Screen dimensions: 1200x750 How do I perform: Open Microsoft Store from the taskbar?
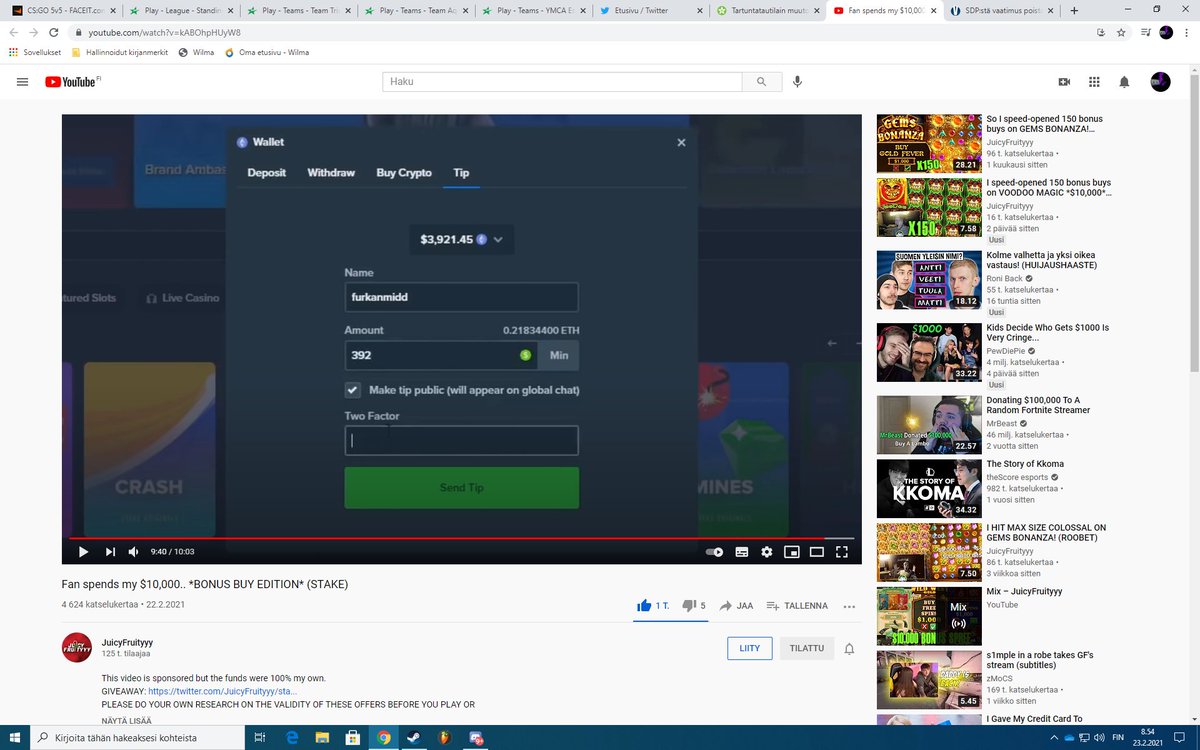click(x=353, y=738)
